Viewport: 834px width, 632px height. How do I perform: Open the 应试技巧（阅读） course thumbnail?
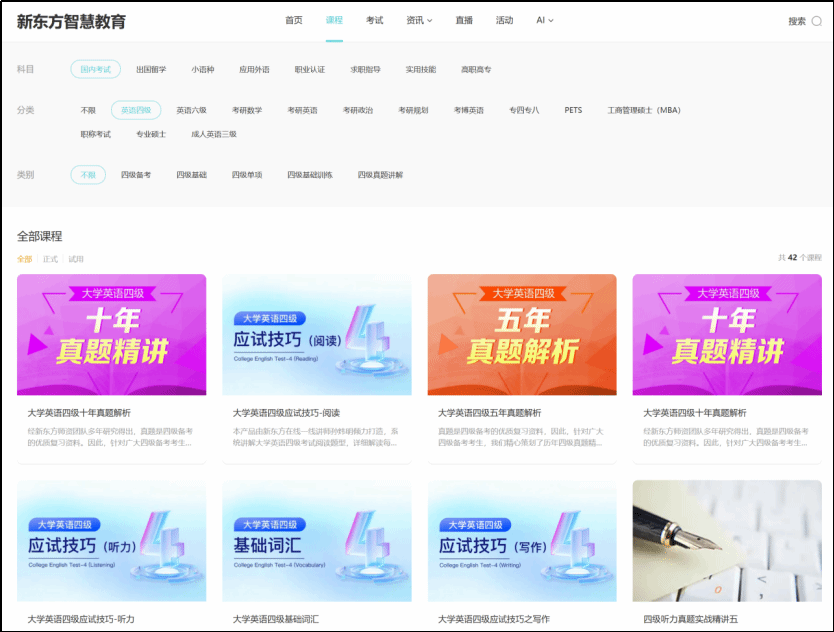pos(316,334)
